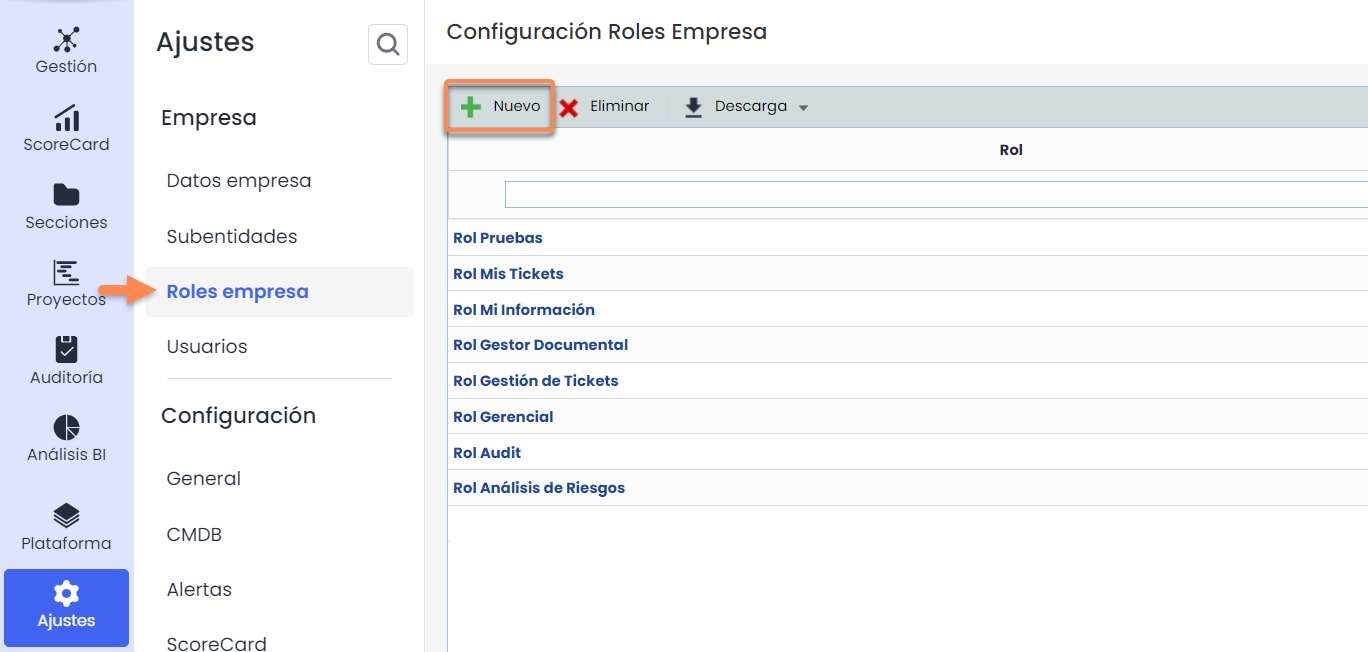Viewport: 1368px width, 652px height.
Task: Open the Usuarios settings entry
Action: point(207,347)
